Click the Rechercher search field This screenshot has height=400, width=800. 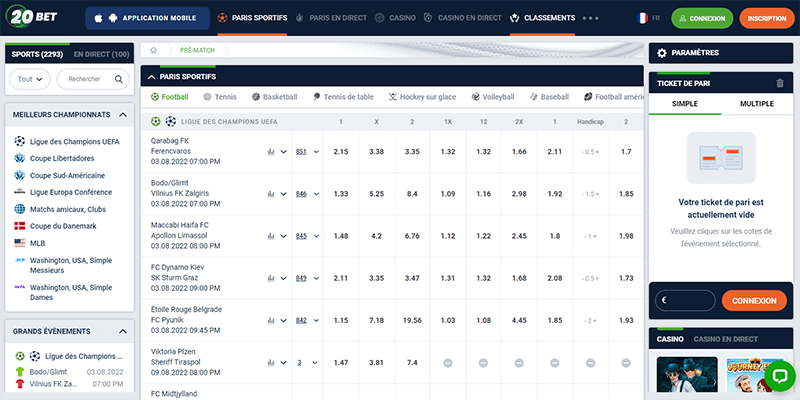tap(93, 79)
